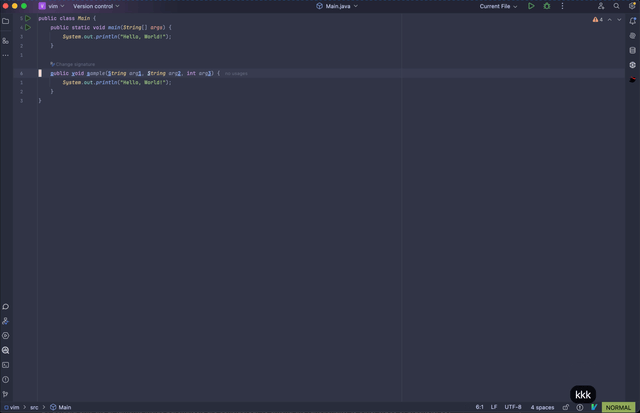Toggle the read-only lock icon in status bar

coord(566,407)
